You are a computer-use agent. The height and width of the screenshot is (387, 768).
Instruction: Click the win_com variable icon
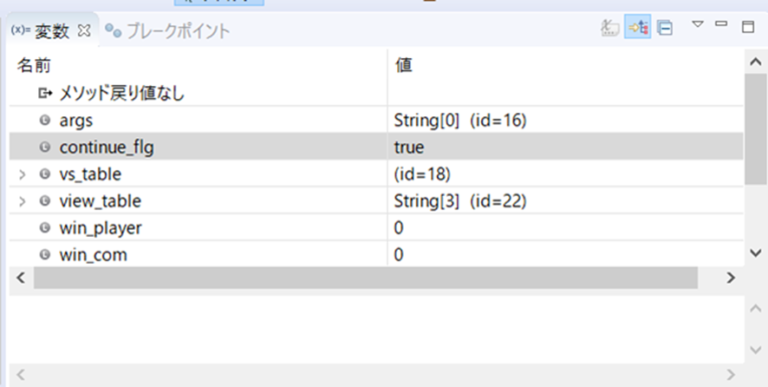click(x=45, y=255)
